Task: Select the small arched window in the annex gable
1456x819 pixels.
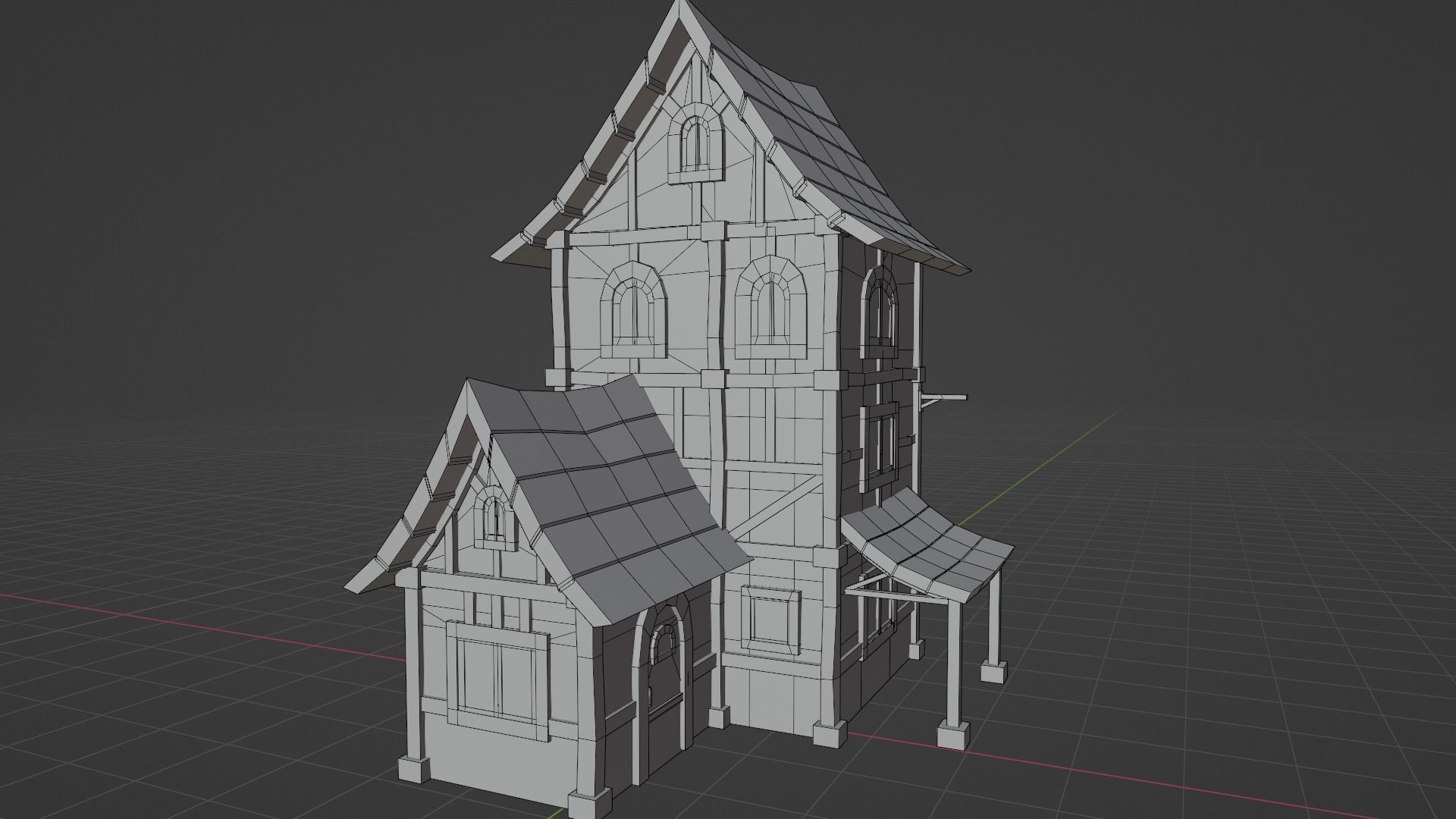Action: [494, 518]
